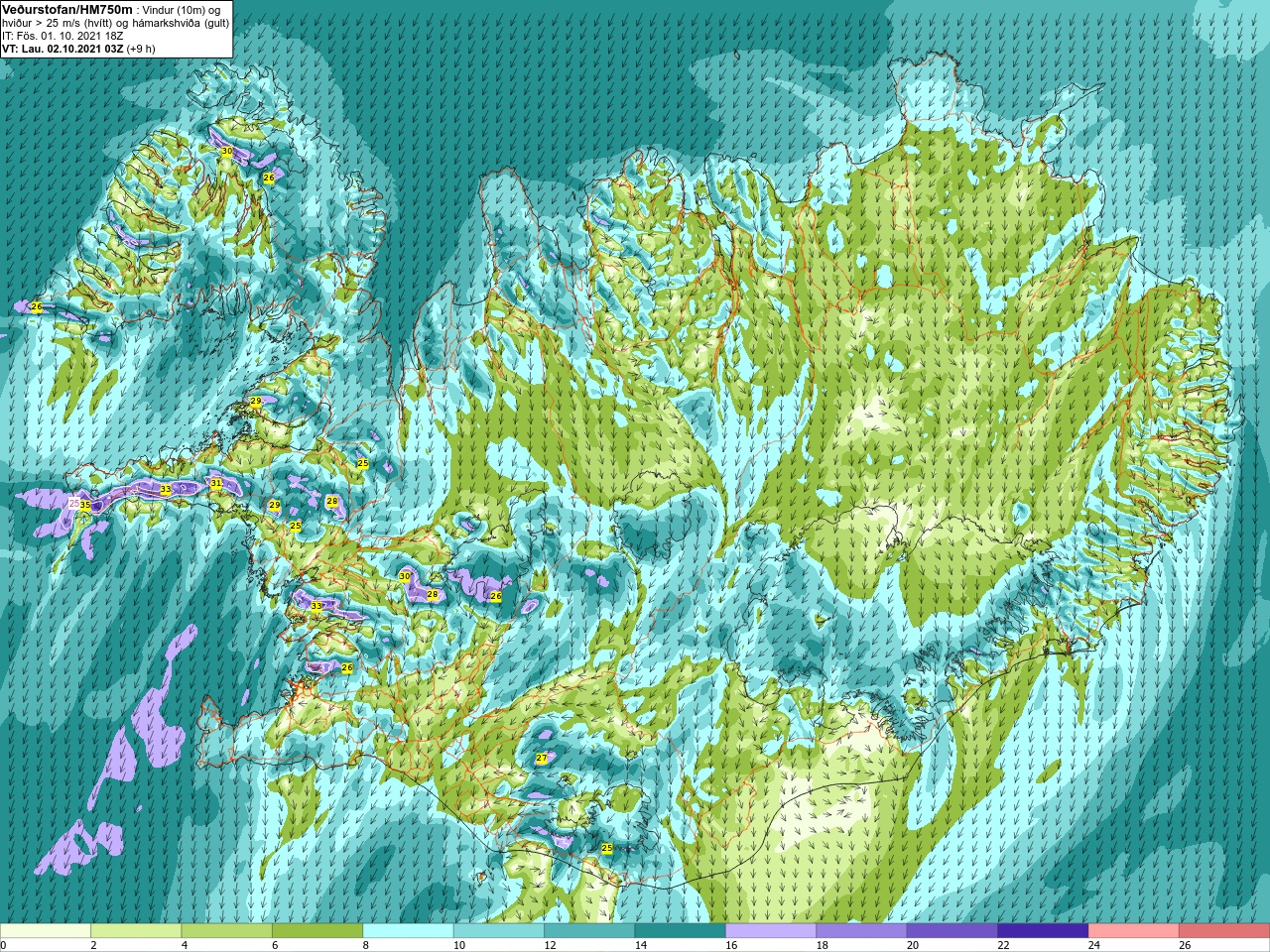Screen dimensions: 1270x952
Task: Click the 2–4 m/s legend color band
Action: [x=136, y=931]
